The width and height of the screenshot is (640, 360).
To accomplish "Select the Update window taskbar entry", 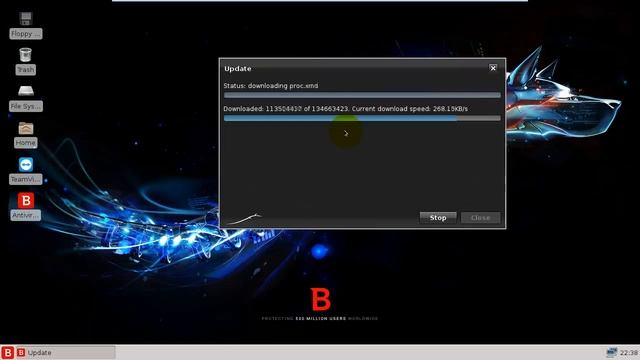I will coord(66,353).
